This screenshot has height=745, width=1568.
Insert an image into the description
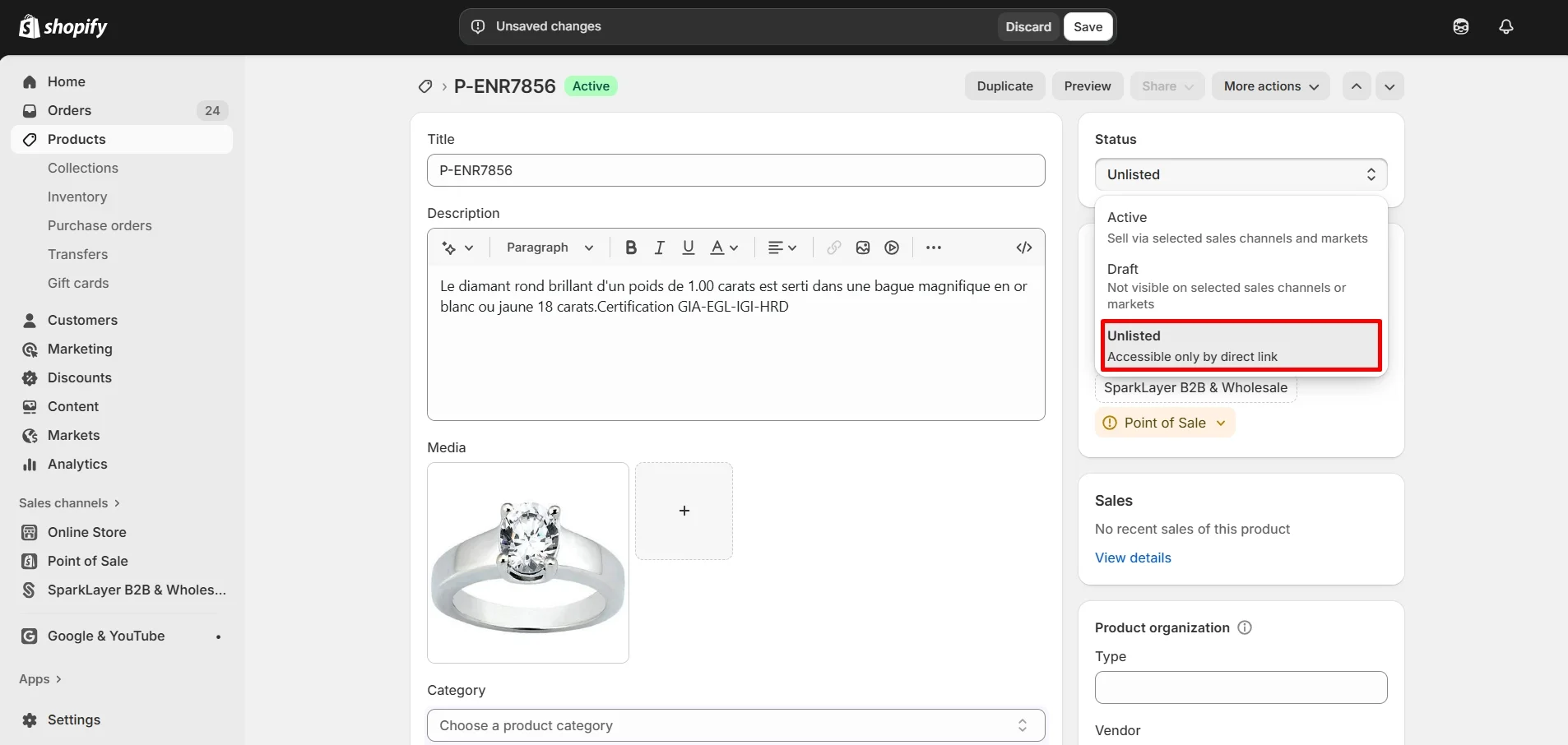tap(863, 248)
